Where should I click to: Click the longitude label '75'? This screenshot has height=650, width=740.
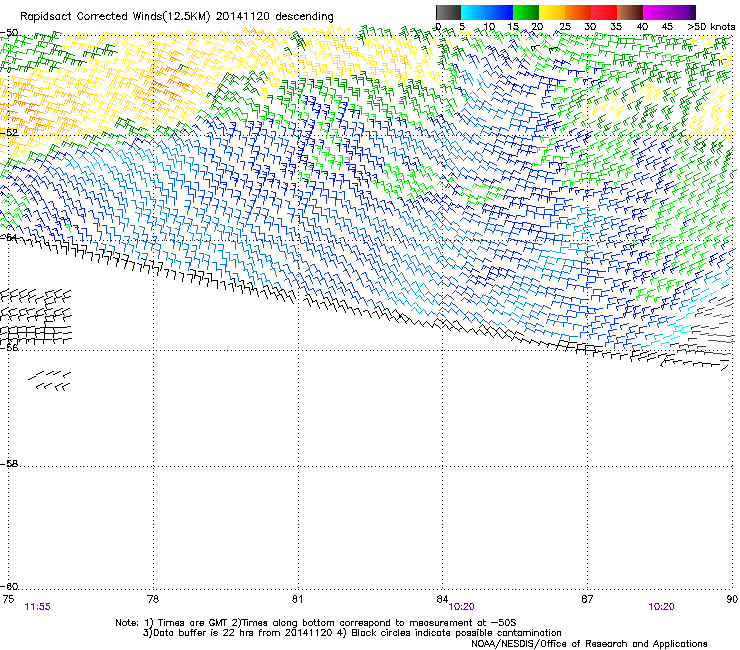tap(8, 599)
